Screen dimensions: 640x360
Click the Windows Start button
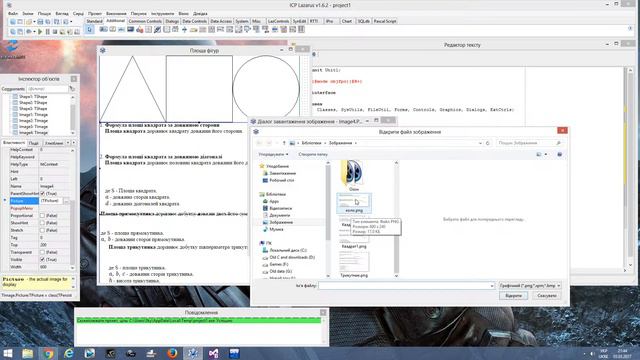7,353
